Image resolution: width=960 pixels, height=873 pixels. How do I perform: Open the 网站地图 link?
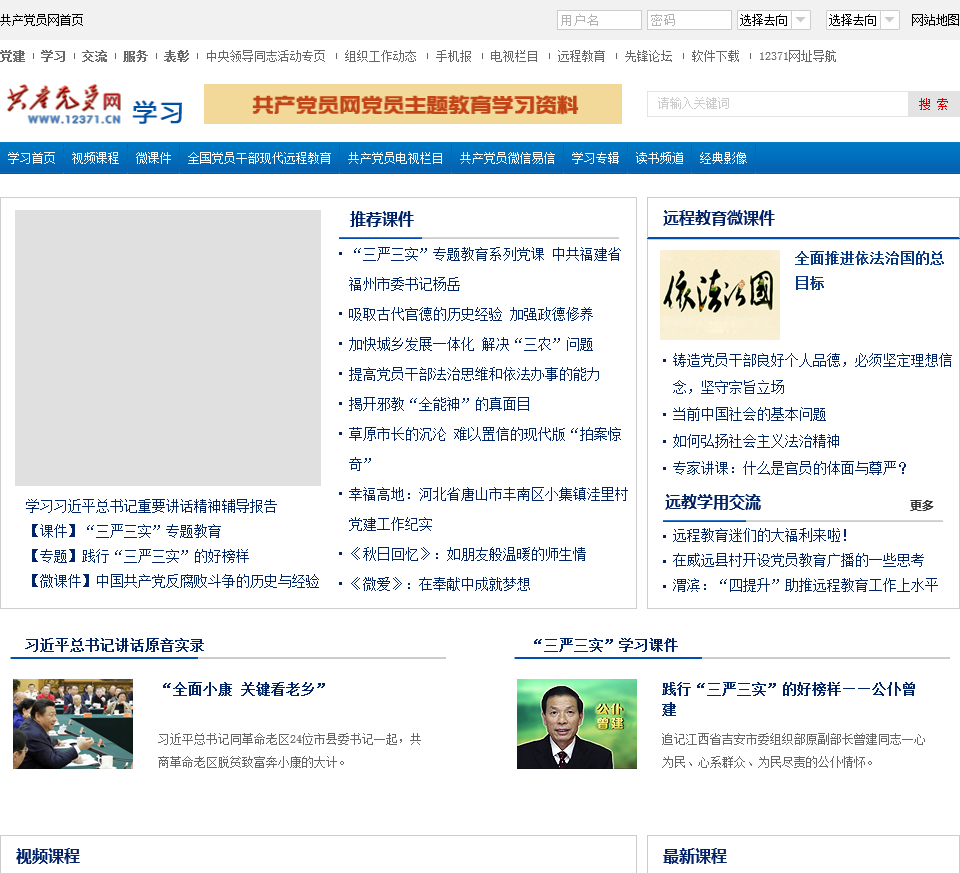(x=934, y=20)
